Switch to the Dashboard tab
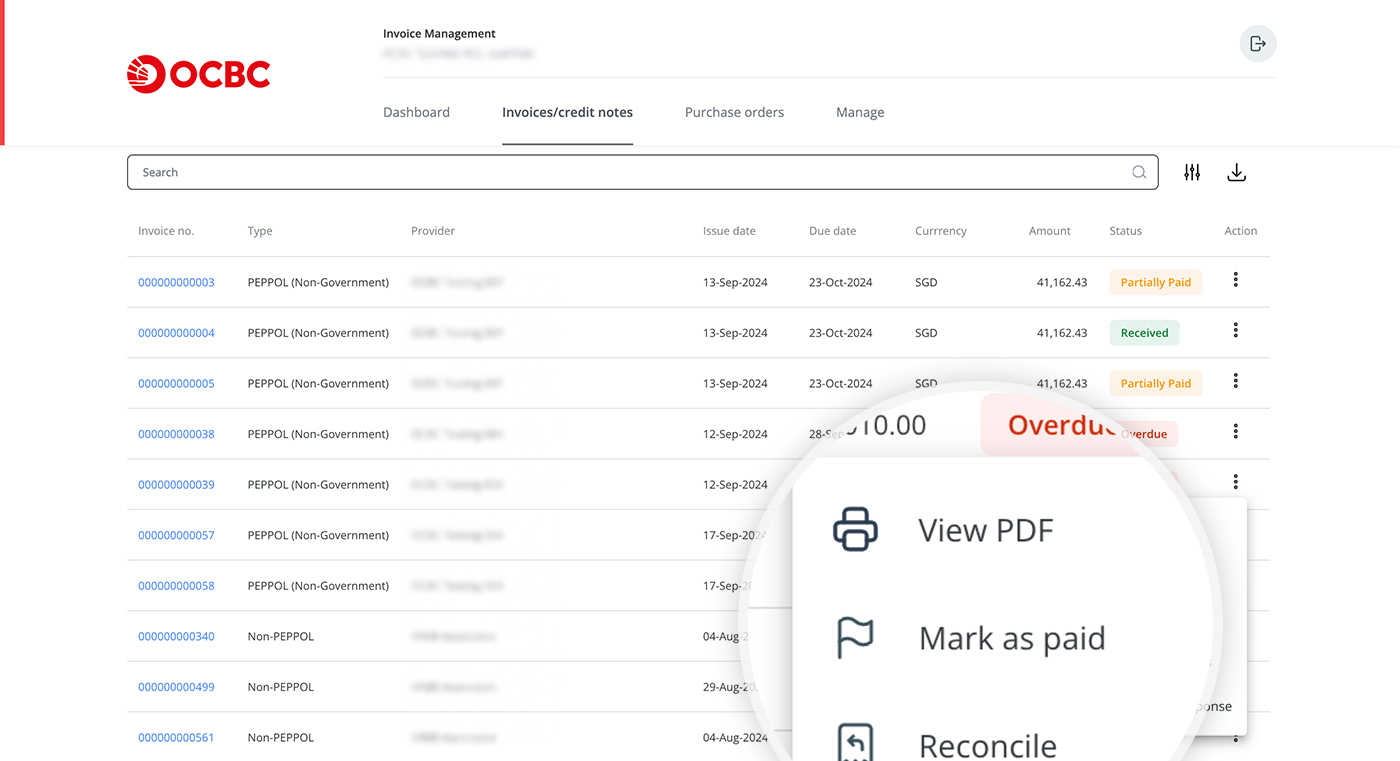The height and width of the screenshot is (761, 1400). click(x=416, y=112)
